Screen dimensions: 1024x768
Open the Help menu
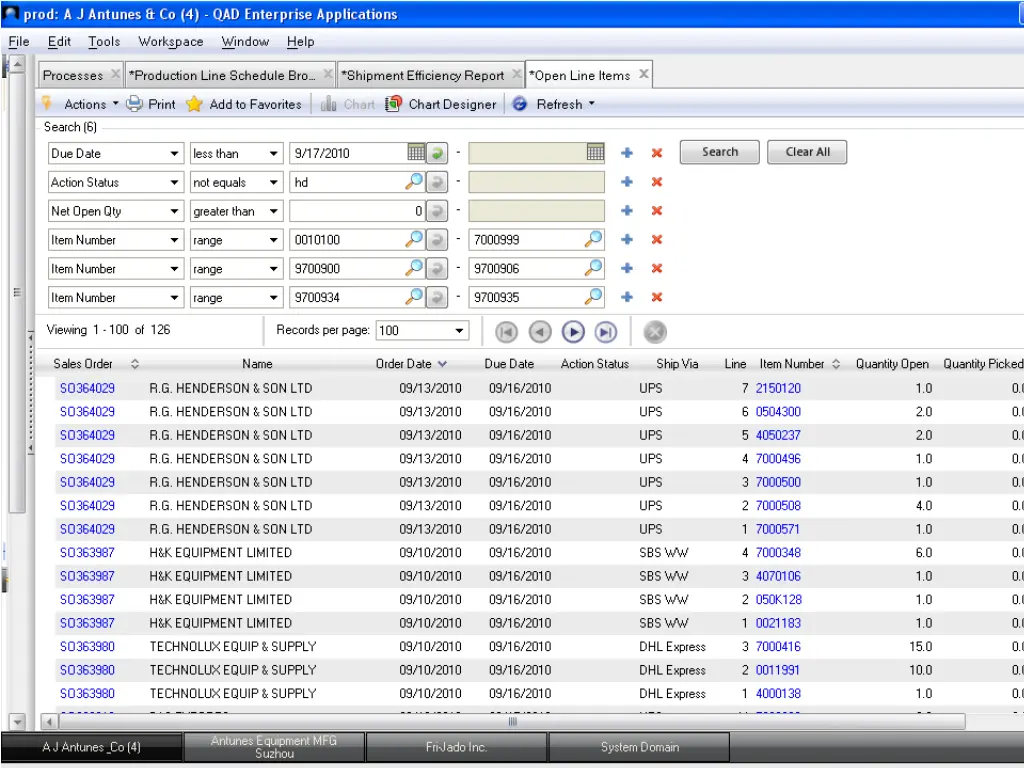(x=300, y=42)
